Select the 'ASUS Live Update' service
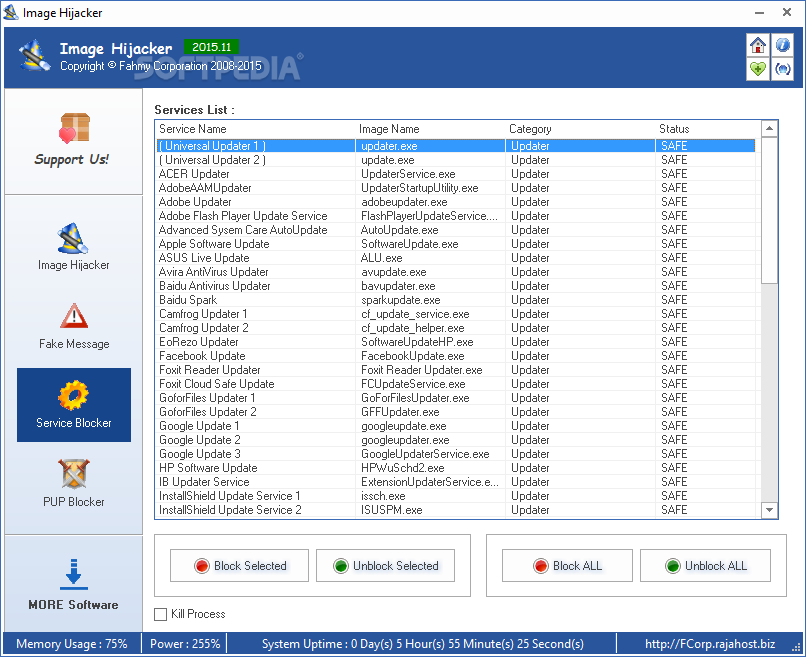Viewport: 806px width, 657px height. point(456,258)
